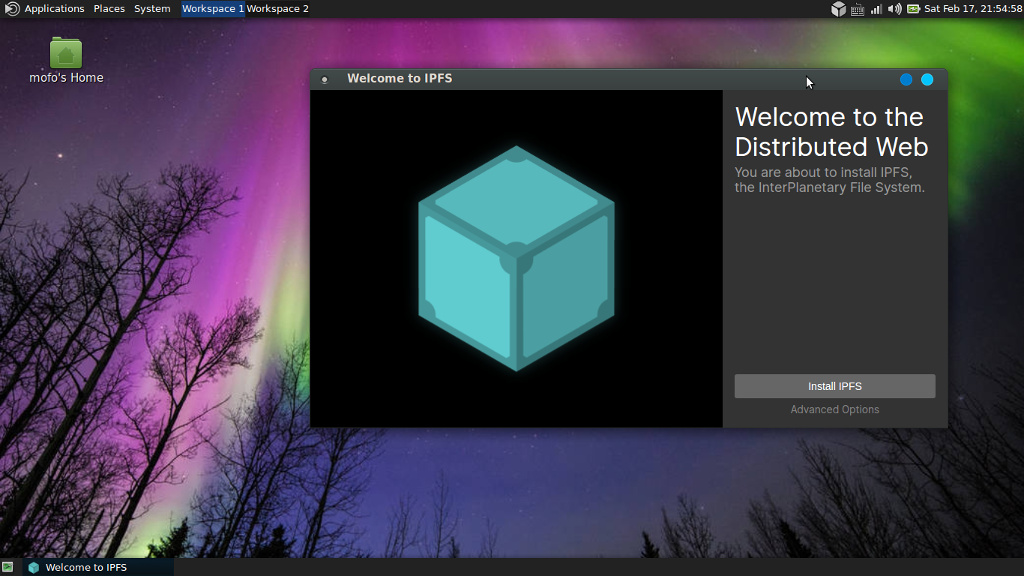Open the Applications menu
This screenshot has height=576, width=1024.
pos(54,9)
